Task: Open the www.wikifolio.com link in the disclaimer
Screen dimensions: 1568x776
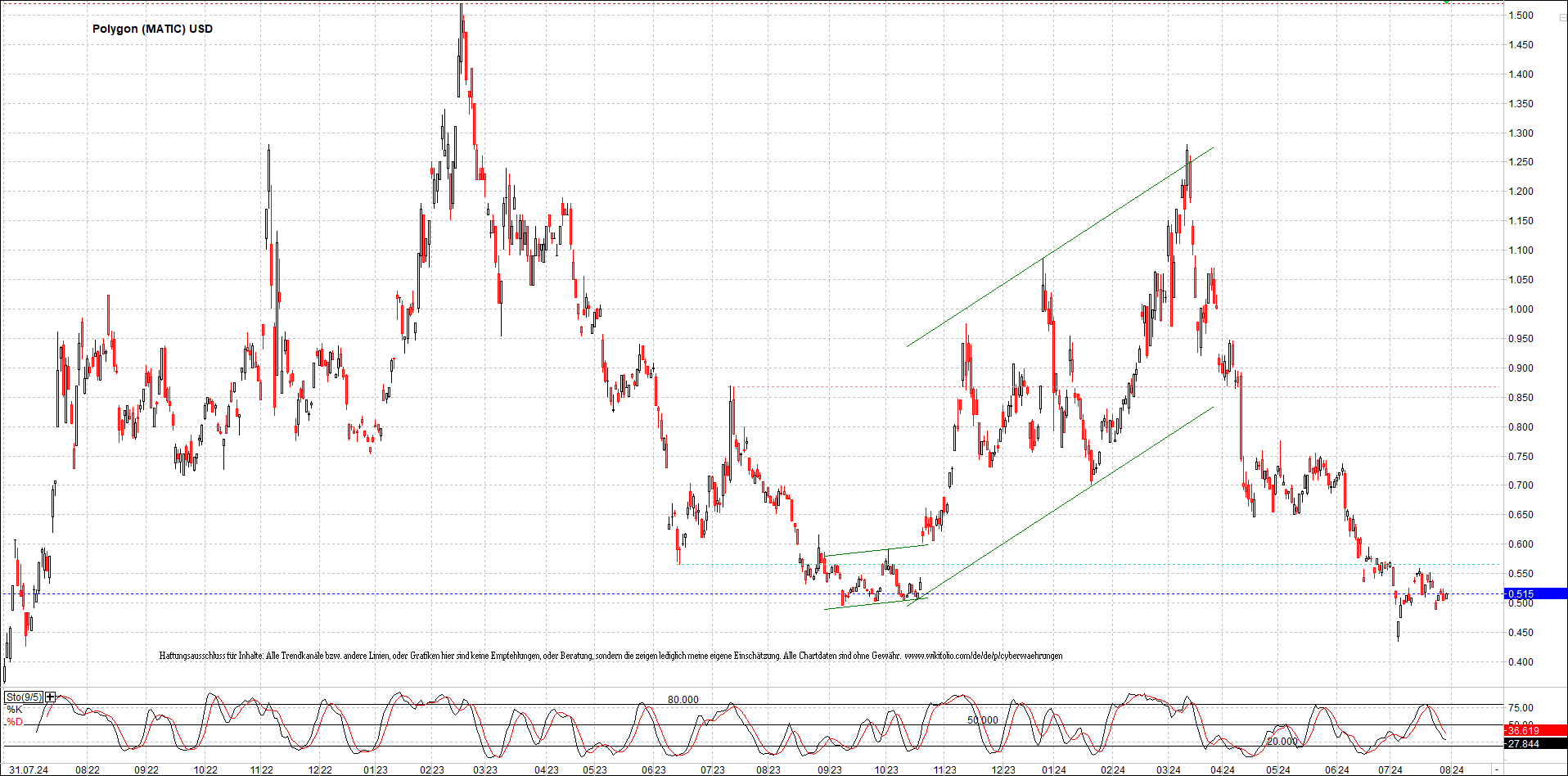Action: 984,656
